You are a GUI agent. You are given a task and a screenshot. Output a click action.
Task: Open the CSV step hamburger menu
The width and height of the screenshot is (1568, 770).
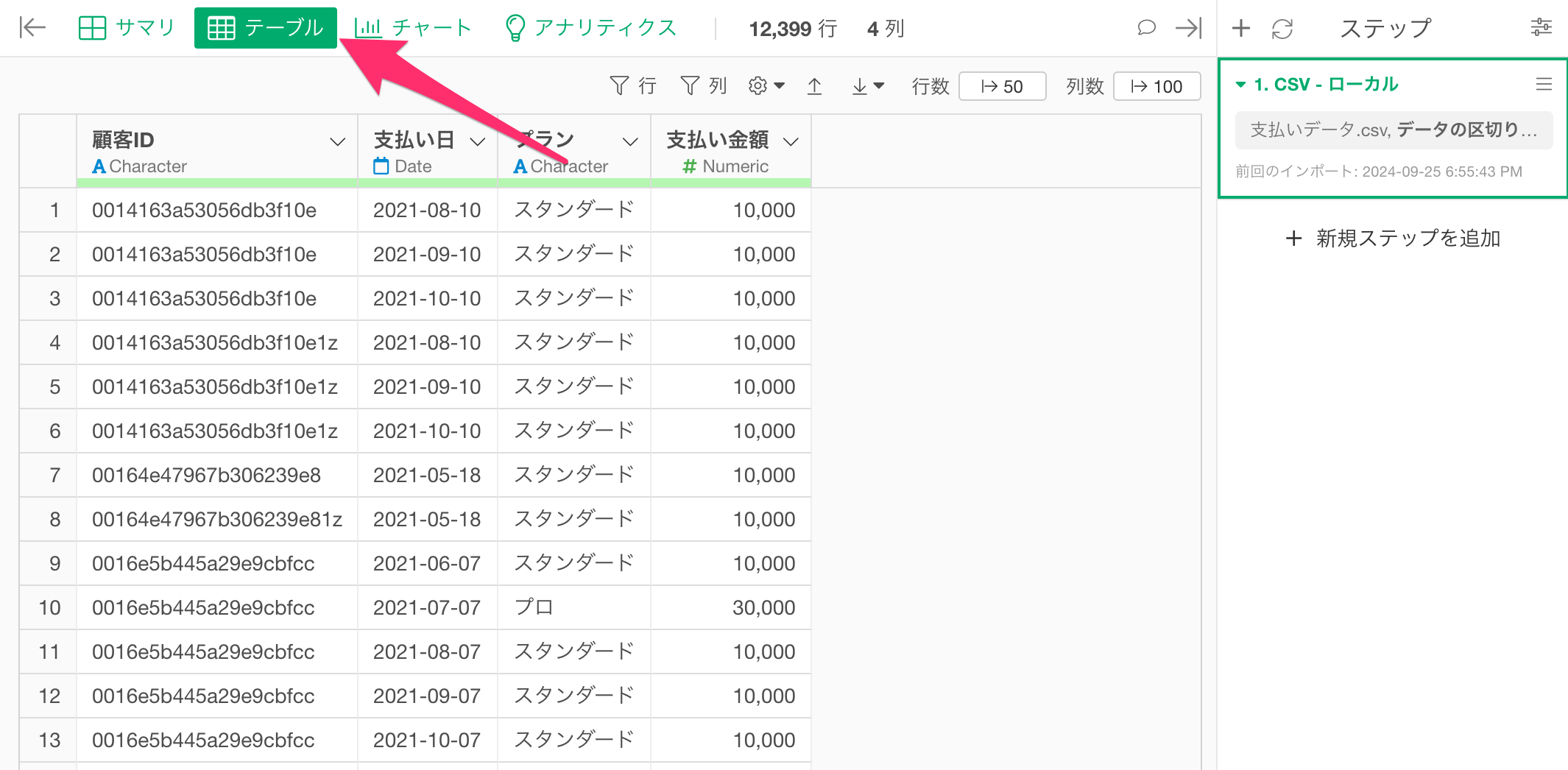click(1544, 85)
